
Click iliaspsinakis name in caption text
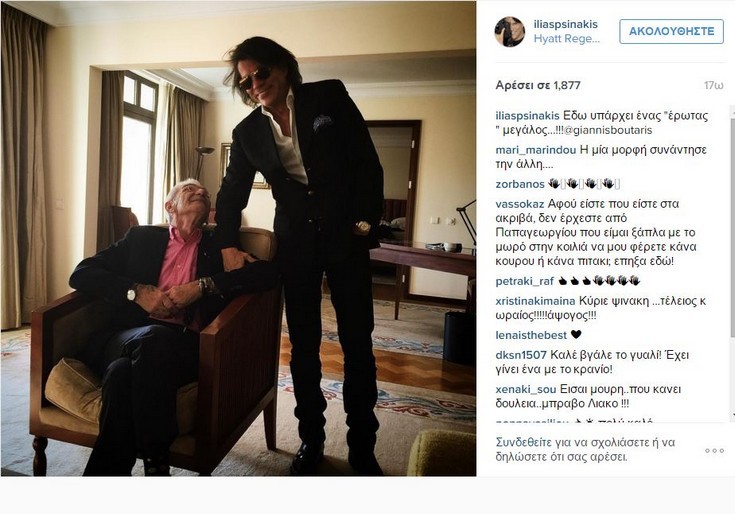tap(527, 116)
